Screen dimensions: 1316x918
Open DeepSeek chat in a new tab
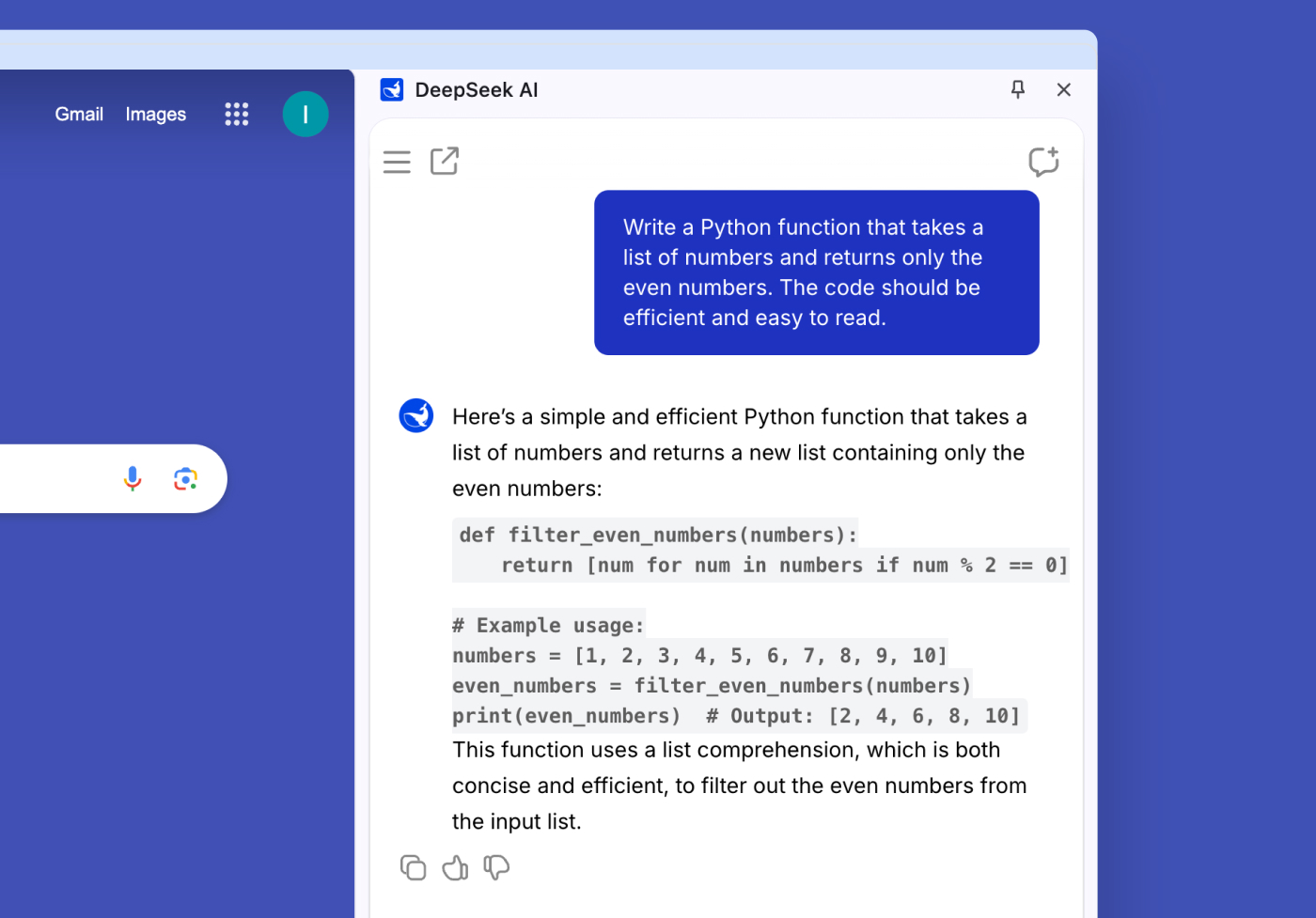point(444,162)
